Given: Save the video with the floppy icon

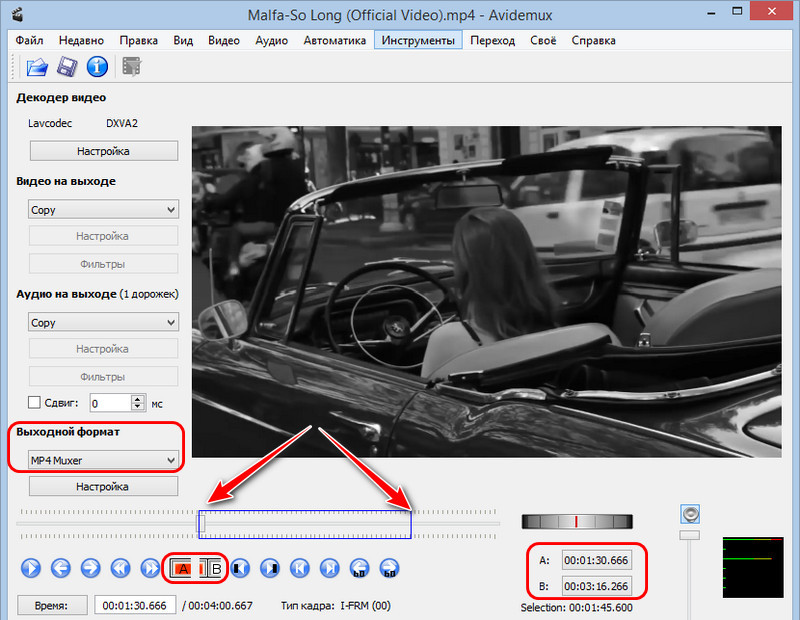Looking at the screenshot, I should (67, 67).
